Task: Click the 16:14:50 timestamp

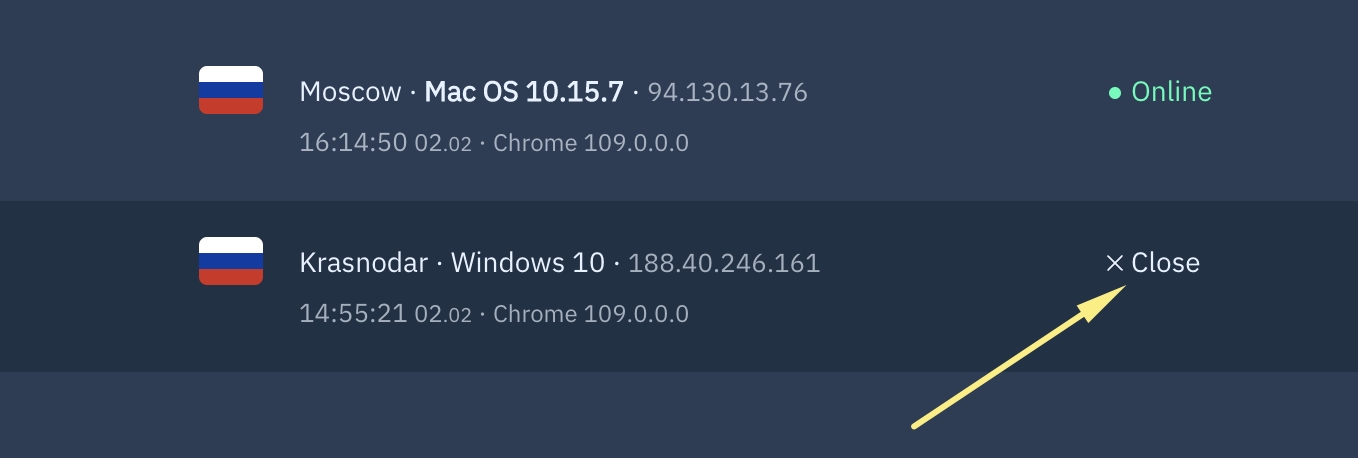Action: click(353, 143)
